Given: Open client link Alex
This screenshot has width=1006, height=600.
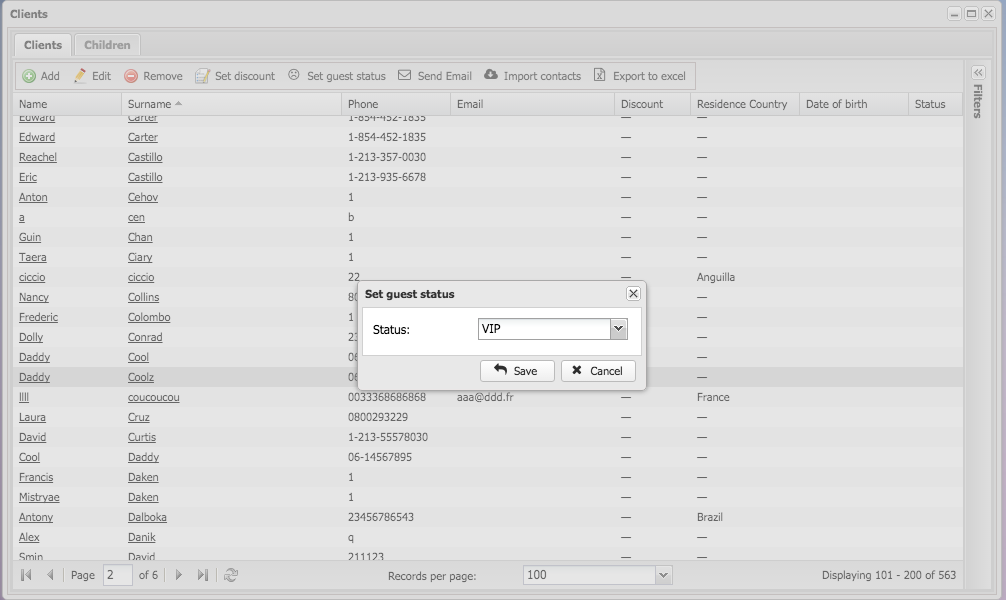Looking at the screenshot, I should coord(29,537).
